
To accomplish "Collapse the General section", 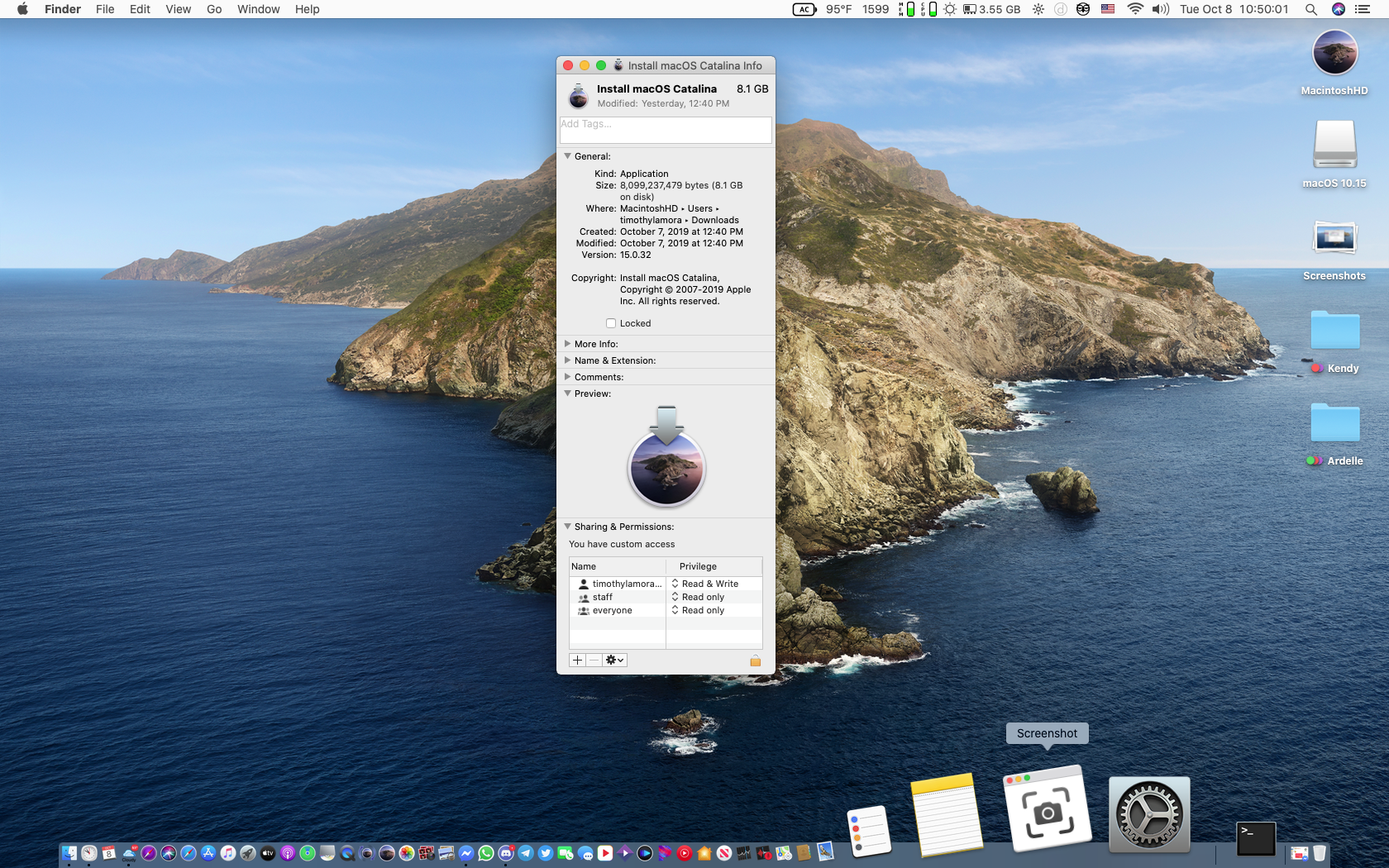I will coord(568,155).
